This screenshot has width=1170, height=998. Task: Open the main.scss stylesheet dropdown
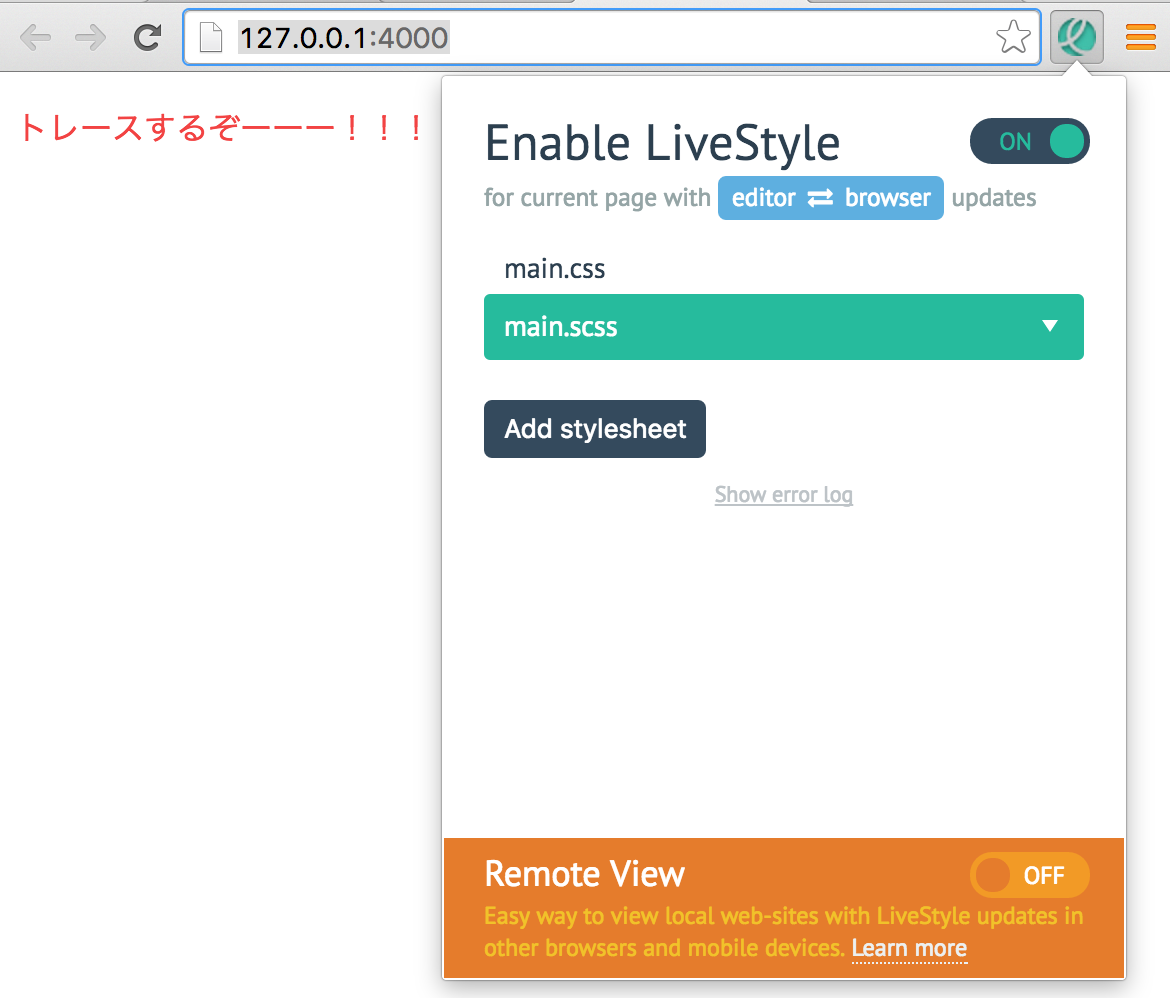point(784,327)
